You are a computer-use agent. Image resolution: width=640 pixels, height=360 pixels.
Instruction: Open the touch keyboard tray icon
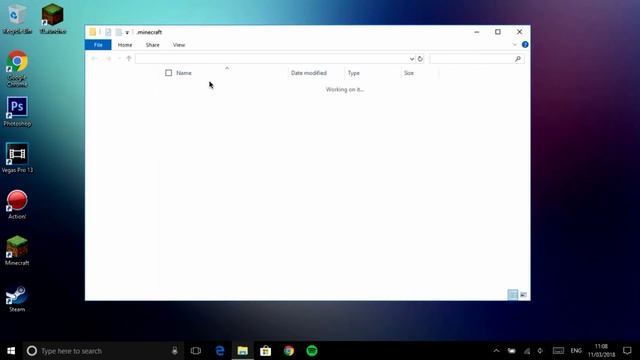[x=558, y=351]
